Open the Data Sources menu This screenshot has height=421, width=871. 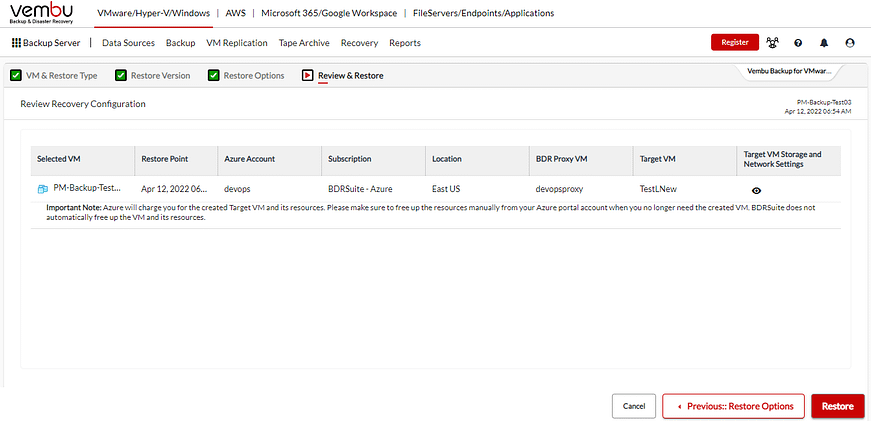(x=128, y=43)
